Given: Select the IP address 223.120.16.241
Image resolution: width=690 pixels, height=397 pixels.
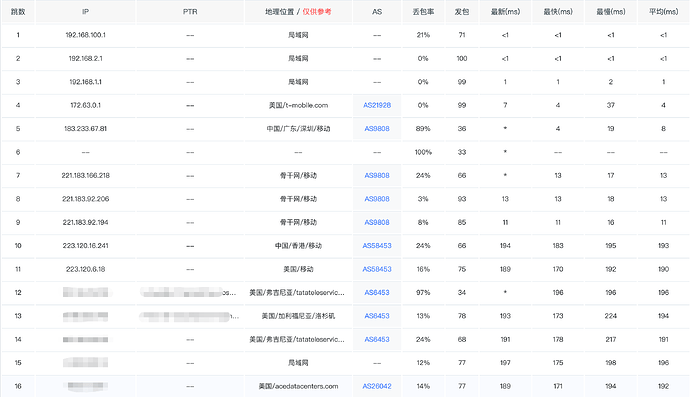Looking at the screenshot, I should (x=85, y=246).
